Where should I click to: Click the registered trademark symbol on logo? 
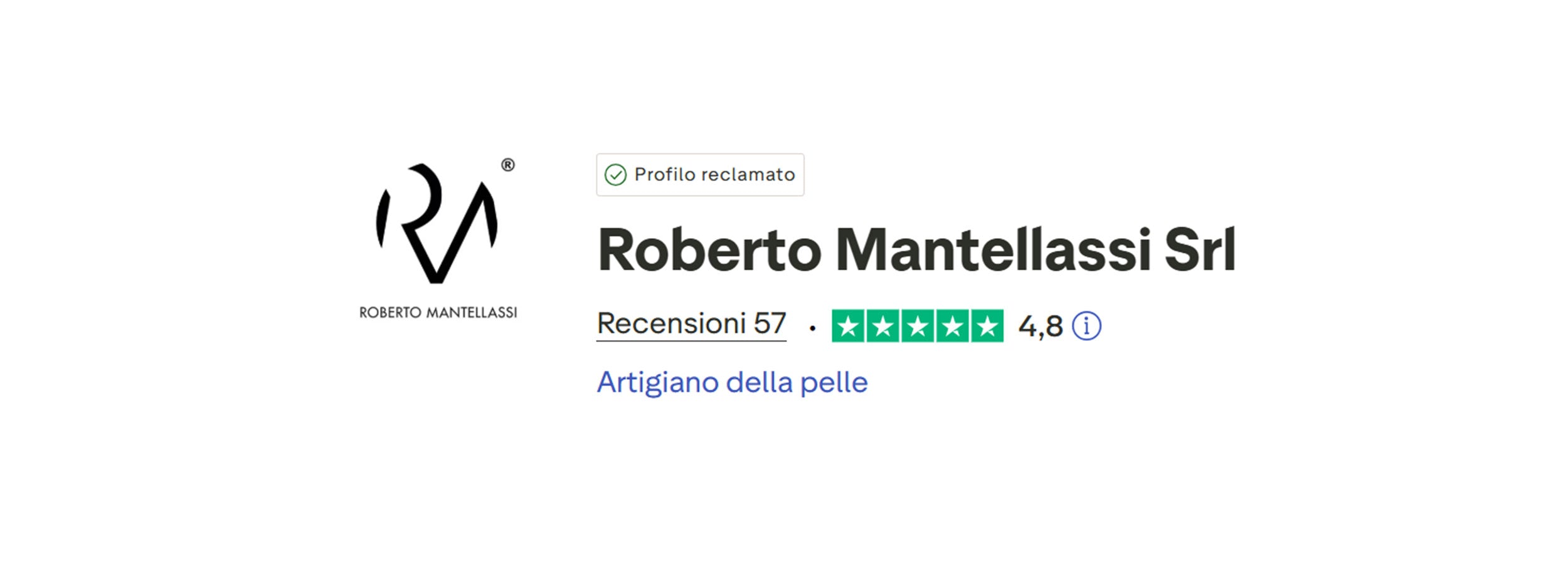click(x=508, y=165)
